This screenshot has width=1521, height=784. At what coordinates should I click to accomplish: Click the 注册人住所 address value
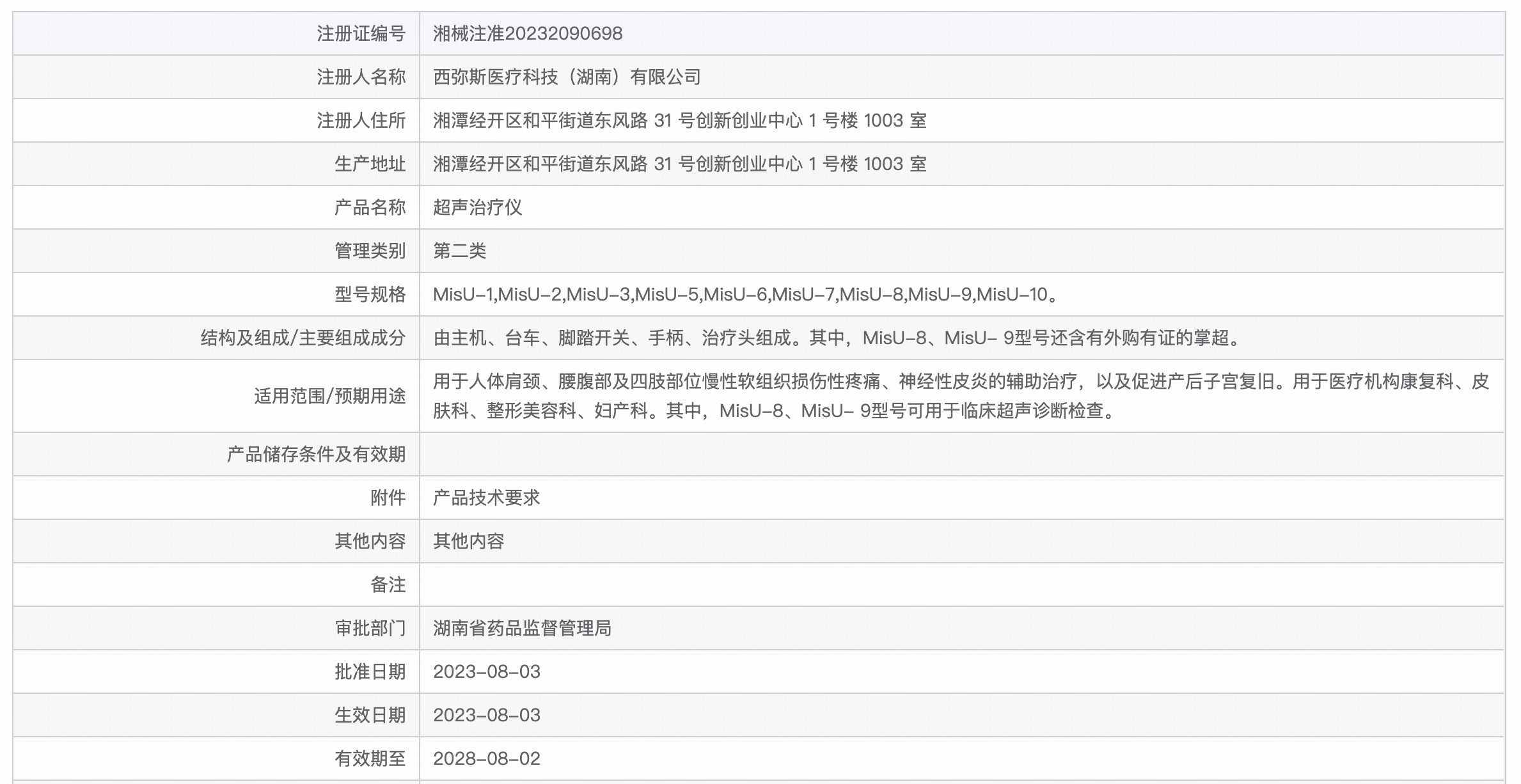(x=679, y=121)
